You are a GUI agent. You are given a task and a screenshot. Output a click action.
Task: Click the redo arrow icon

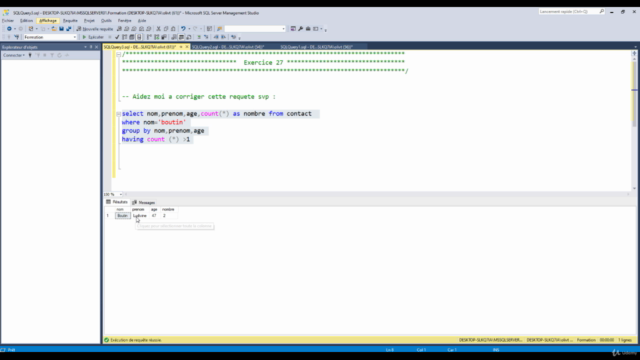(x=195, y=29)
